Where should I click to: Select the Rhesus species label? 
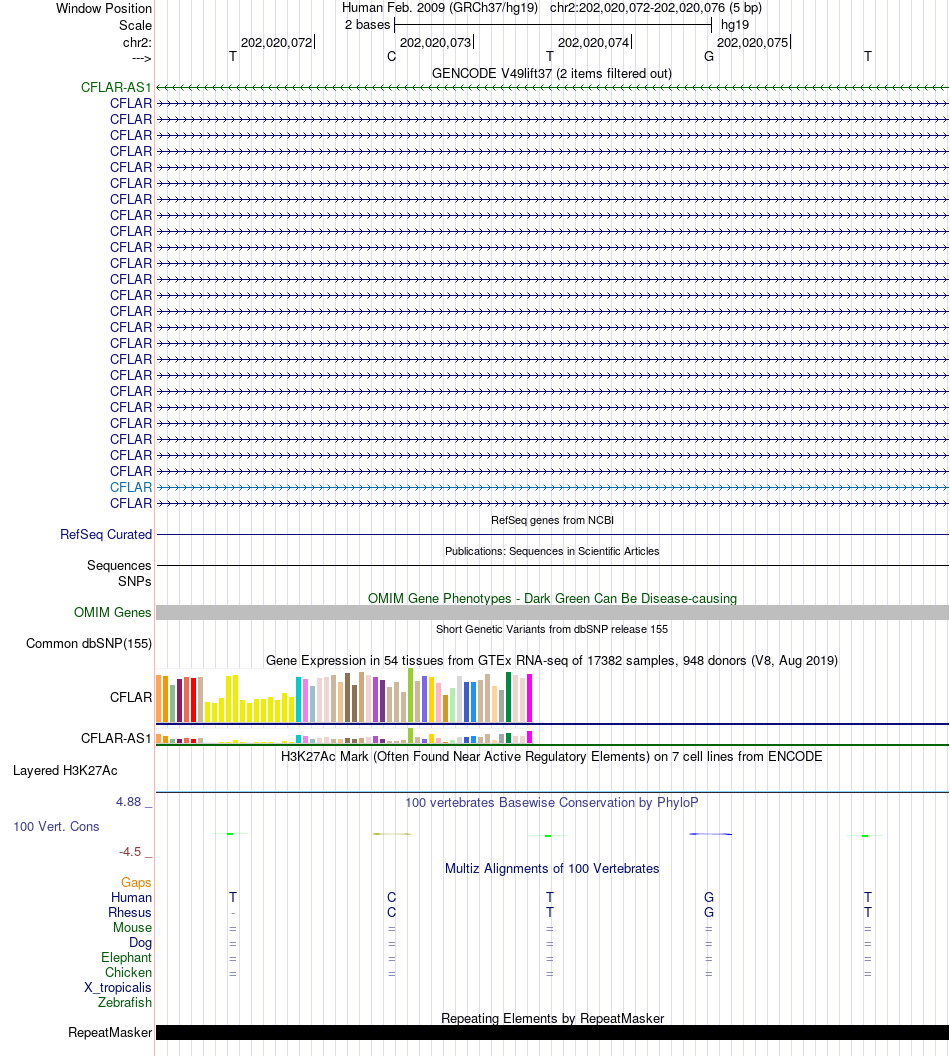pos(130,913)
